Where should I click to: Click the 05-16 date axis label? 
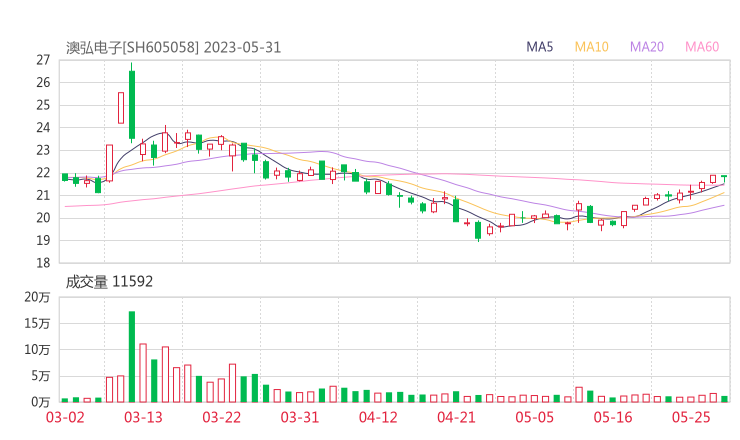point(613,417)
